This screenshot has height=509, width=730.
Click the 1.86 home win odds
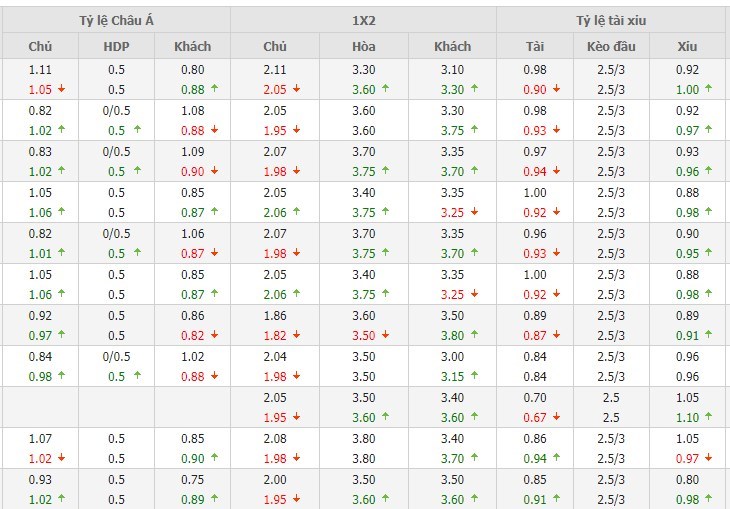pos(275,316)
